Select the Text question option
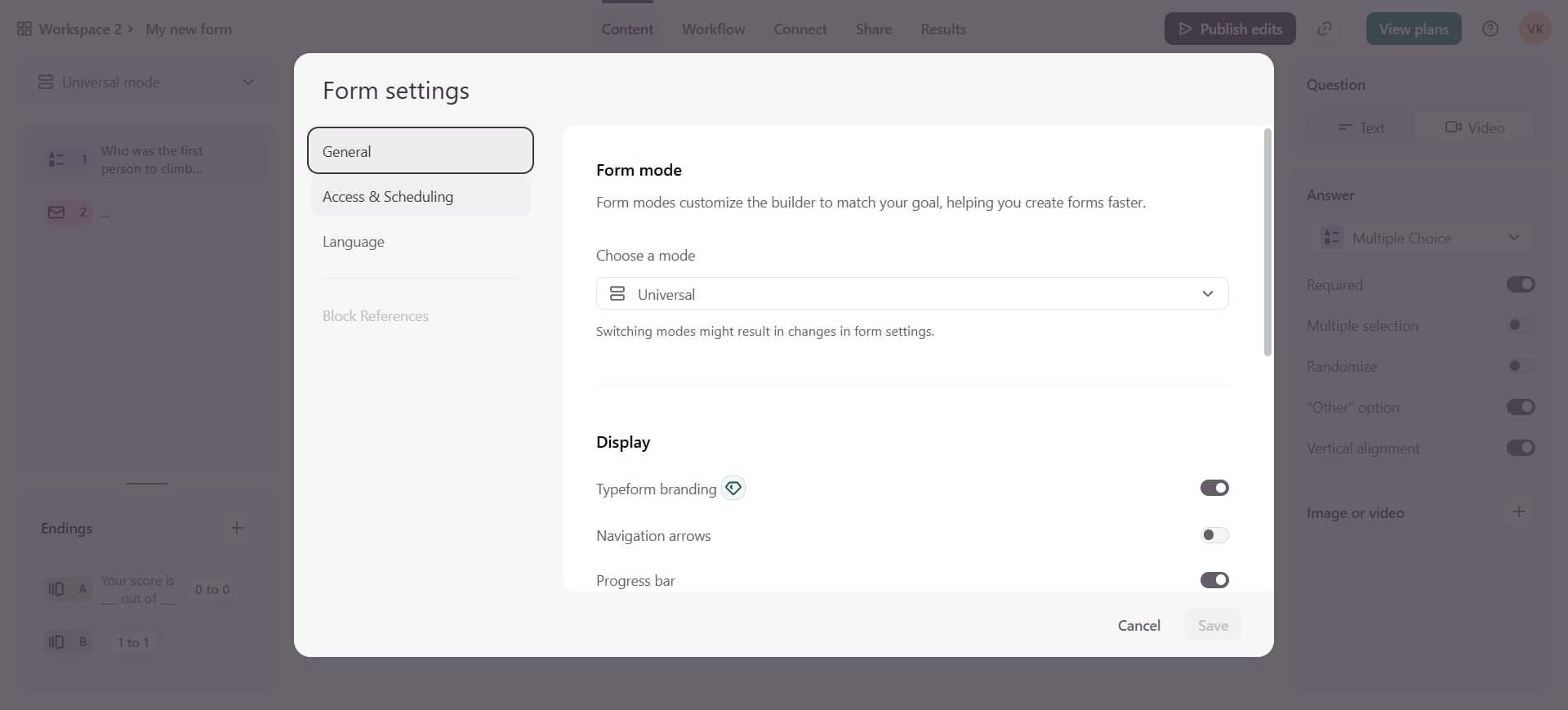Viewport: 1568px width, 710px height. (x=1361, y=127)
